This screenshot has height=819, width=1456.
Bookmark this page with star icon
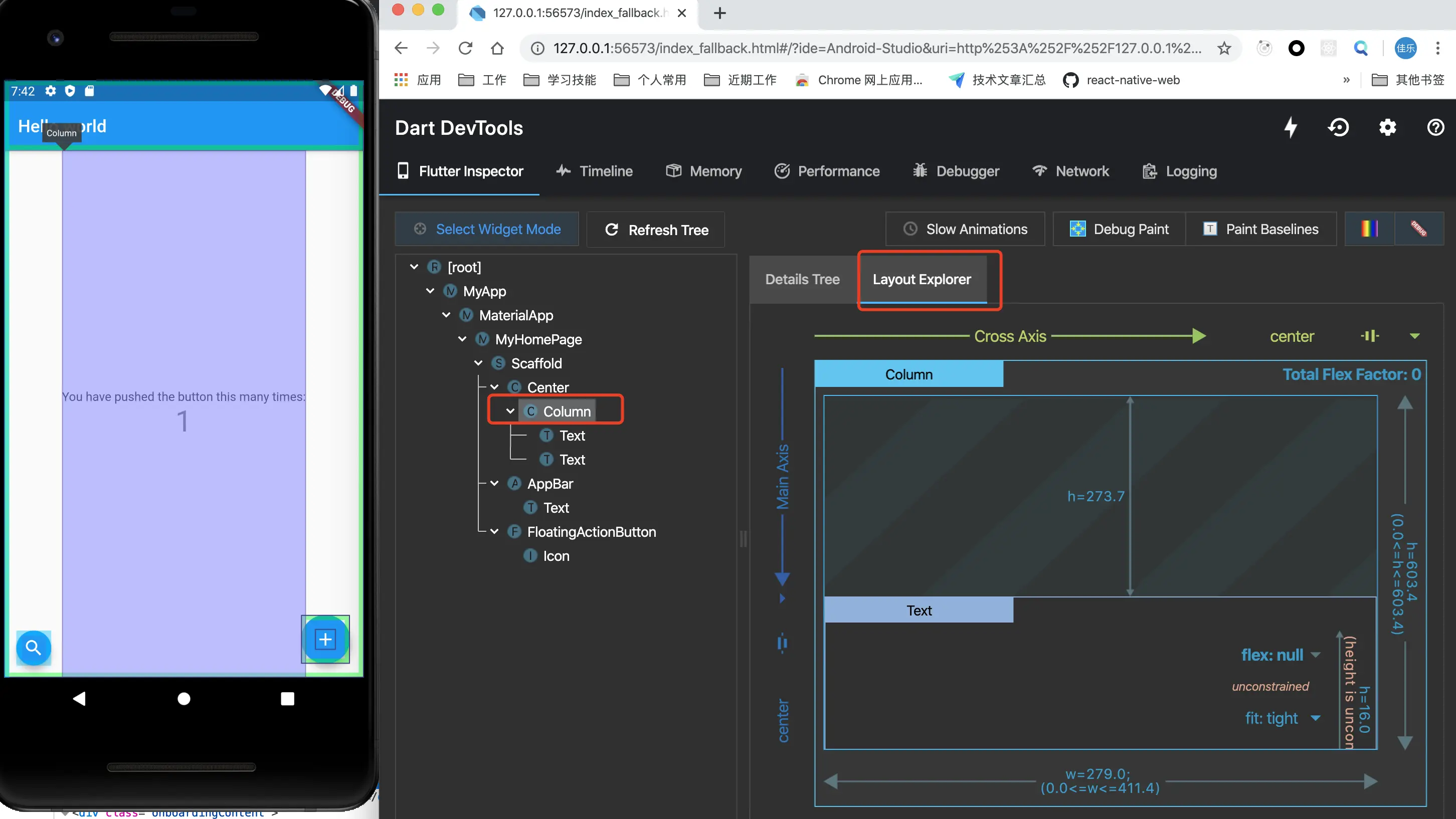(1224, 49)
